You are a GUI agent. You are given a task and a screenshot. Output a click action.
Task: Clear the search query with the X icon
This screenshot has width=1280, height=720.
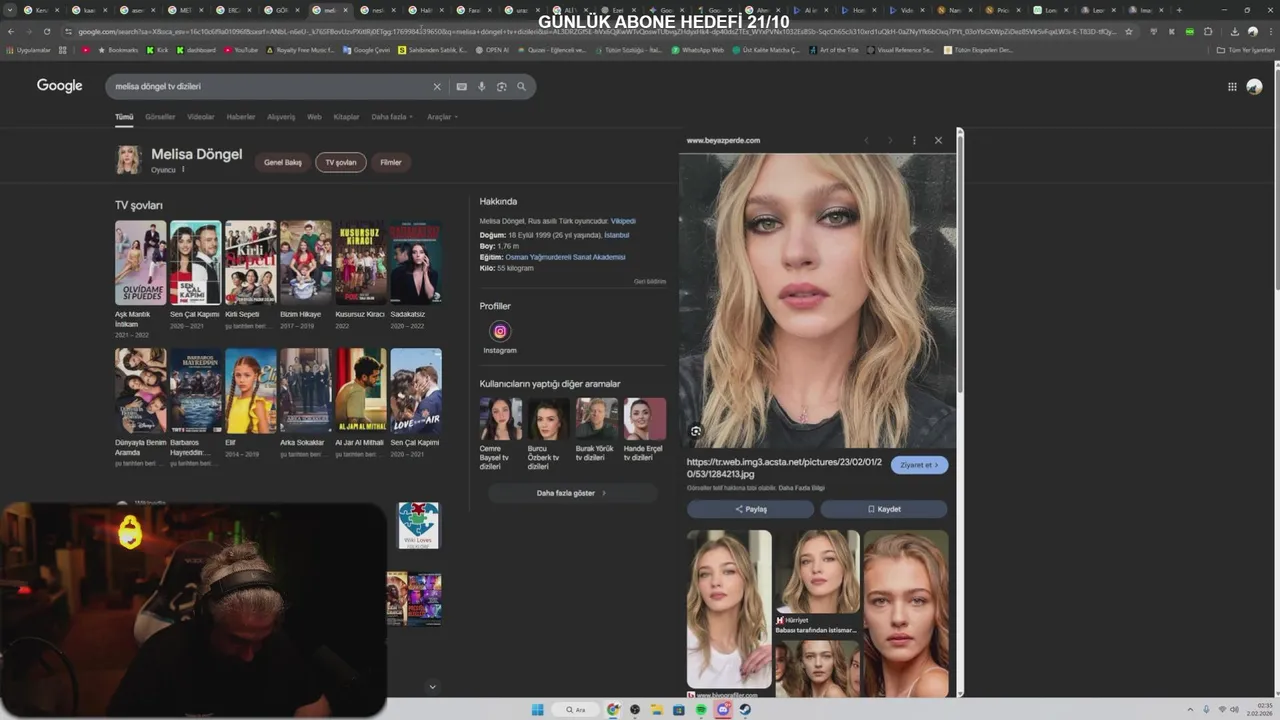coord(436,87)
